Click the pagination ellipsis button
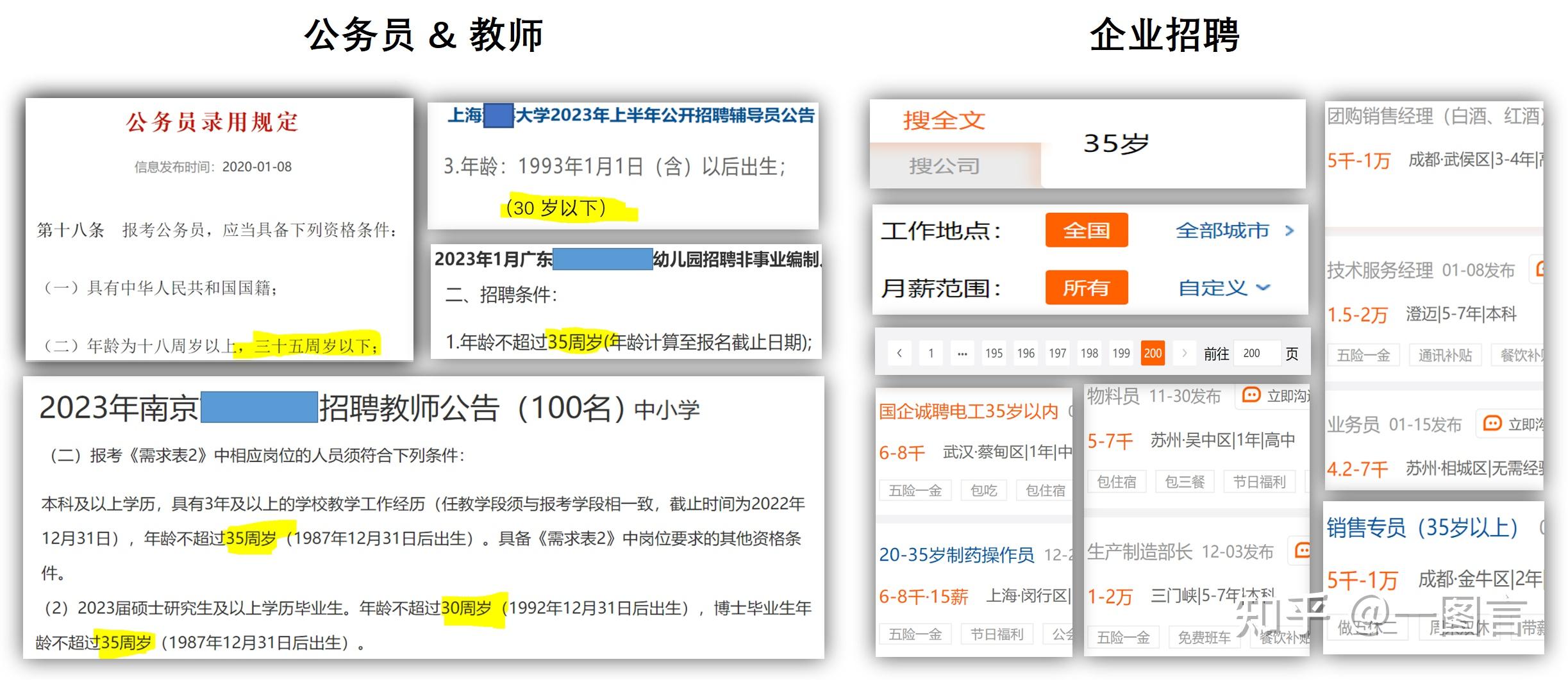 click(x=962, y=353)
